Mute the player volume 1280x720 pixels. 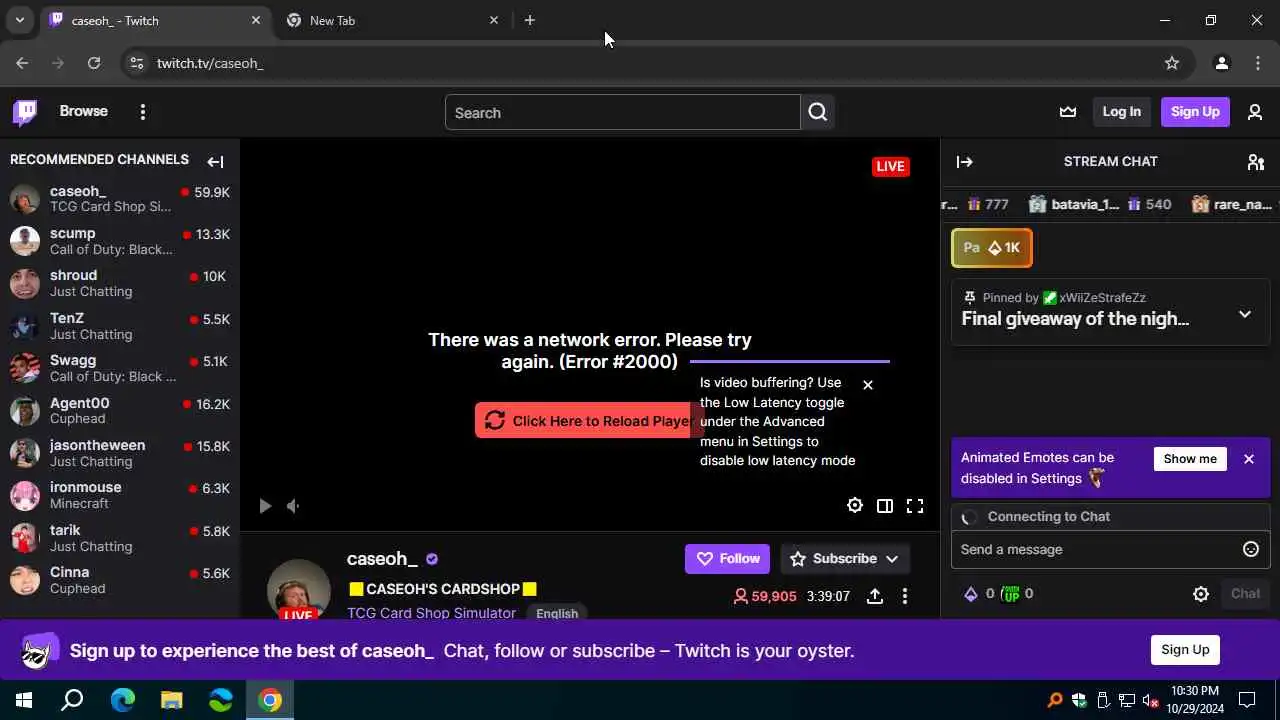click(x=293, y=506)
